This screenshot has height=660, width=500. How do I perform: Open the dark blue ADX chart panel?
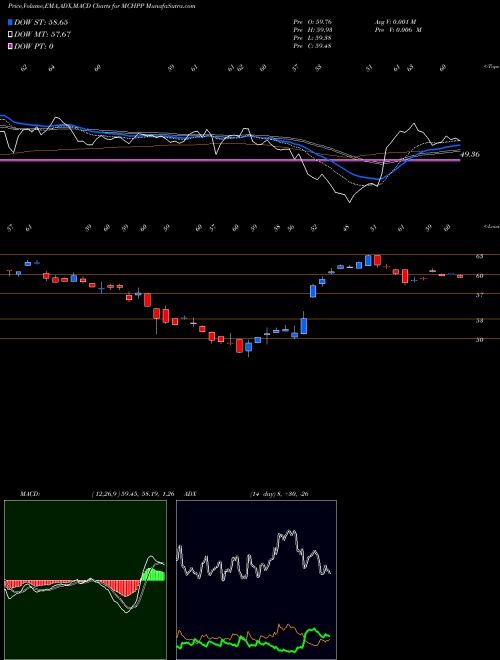(x=256, y=580)
